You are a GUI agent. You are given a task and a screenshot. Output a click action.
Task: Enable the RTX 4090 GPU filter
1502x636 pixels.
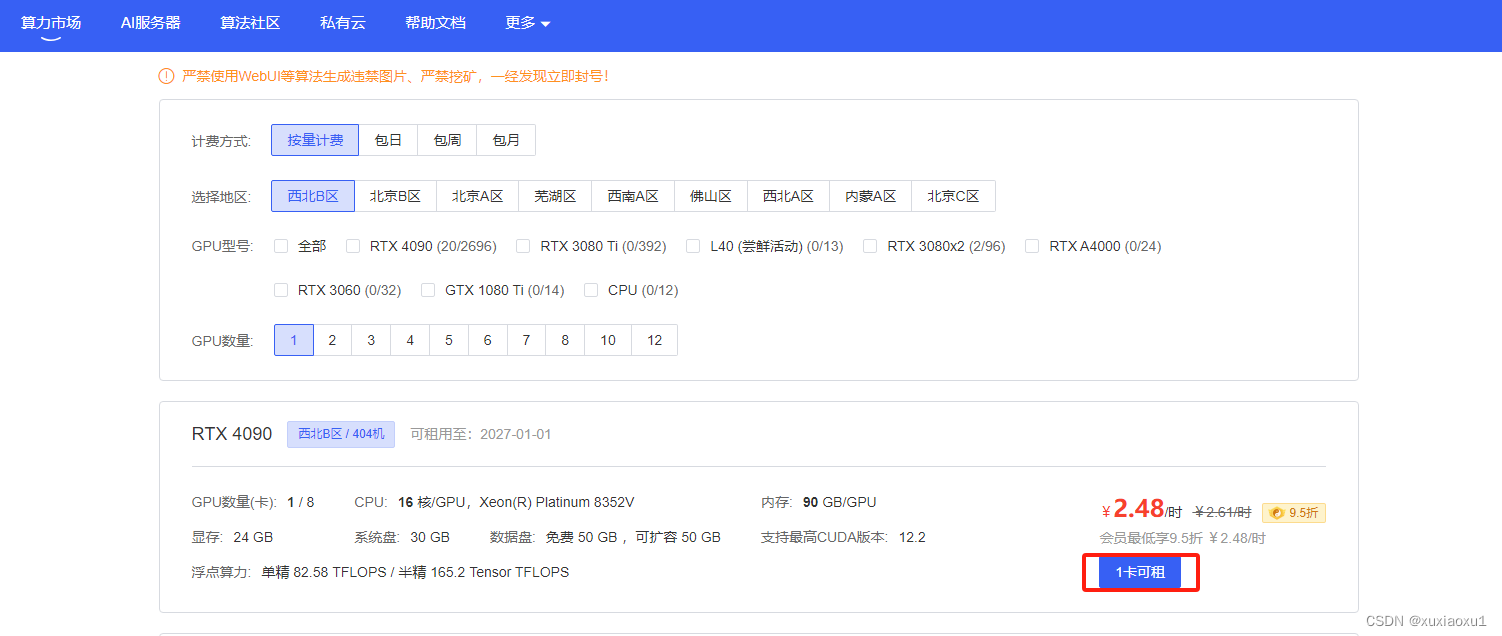pos(353,245)
